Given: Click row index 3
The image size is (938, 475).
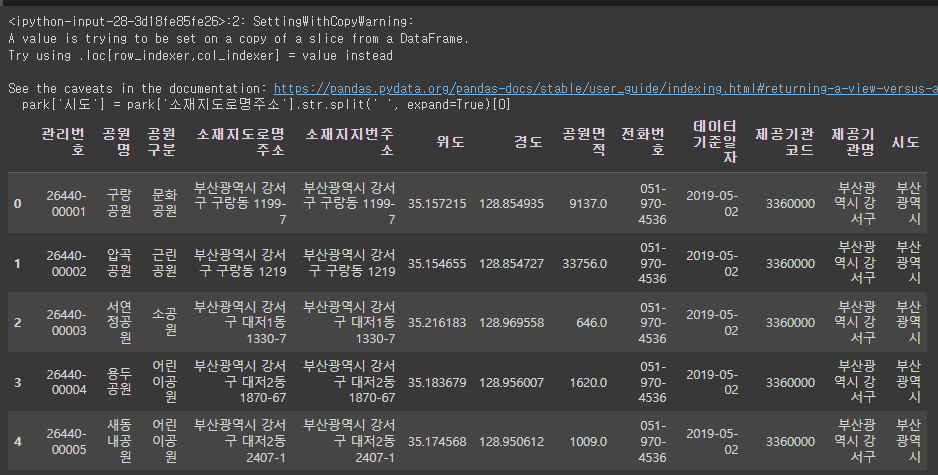Looking at the screenshot, I should pos(17,382).
